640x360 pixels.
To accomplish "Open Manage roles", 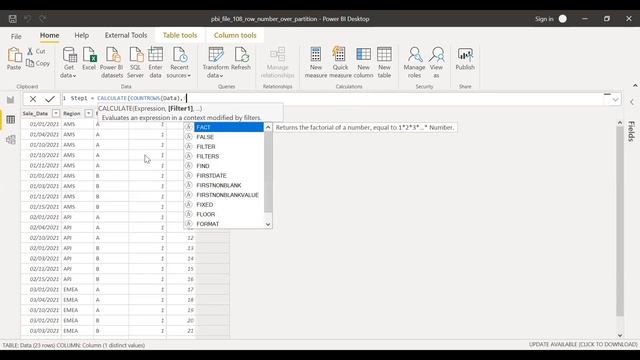I will [414, 62].
